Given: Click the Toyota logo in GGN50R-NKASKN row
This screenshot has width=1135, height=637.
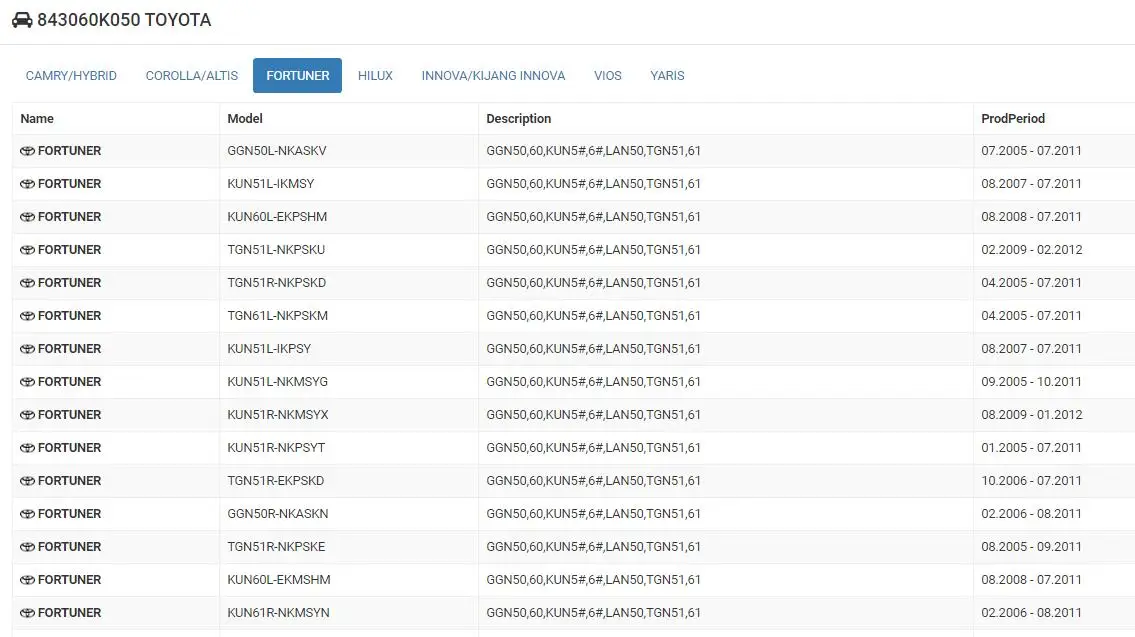Looking at the screenshot, I should coord(28,514).
